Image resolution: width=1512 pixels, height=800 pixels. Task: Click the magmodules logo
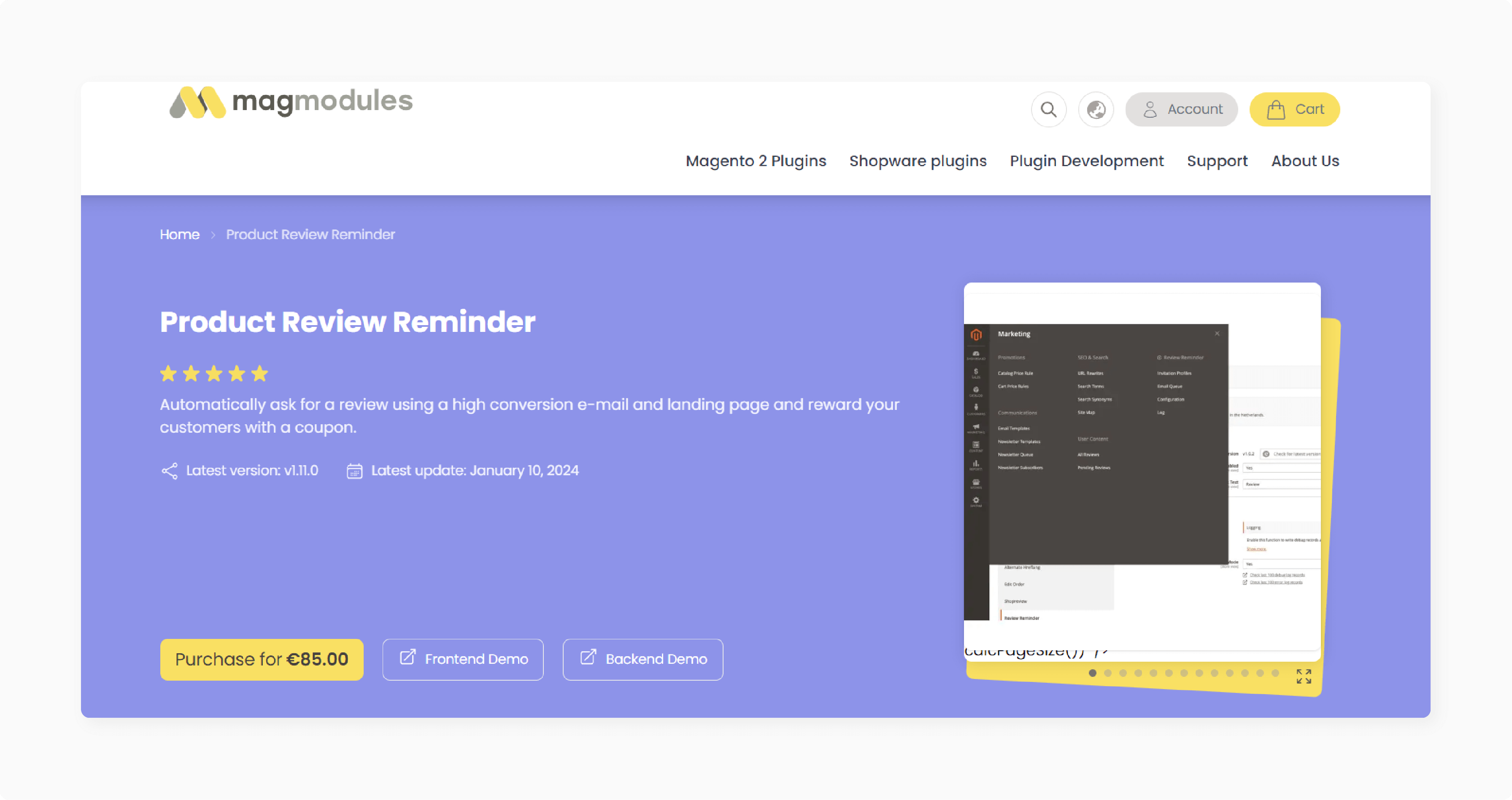(291, 102)
